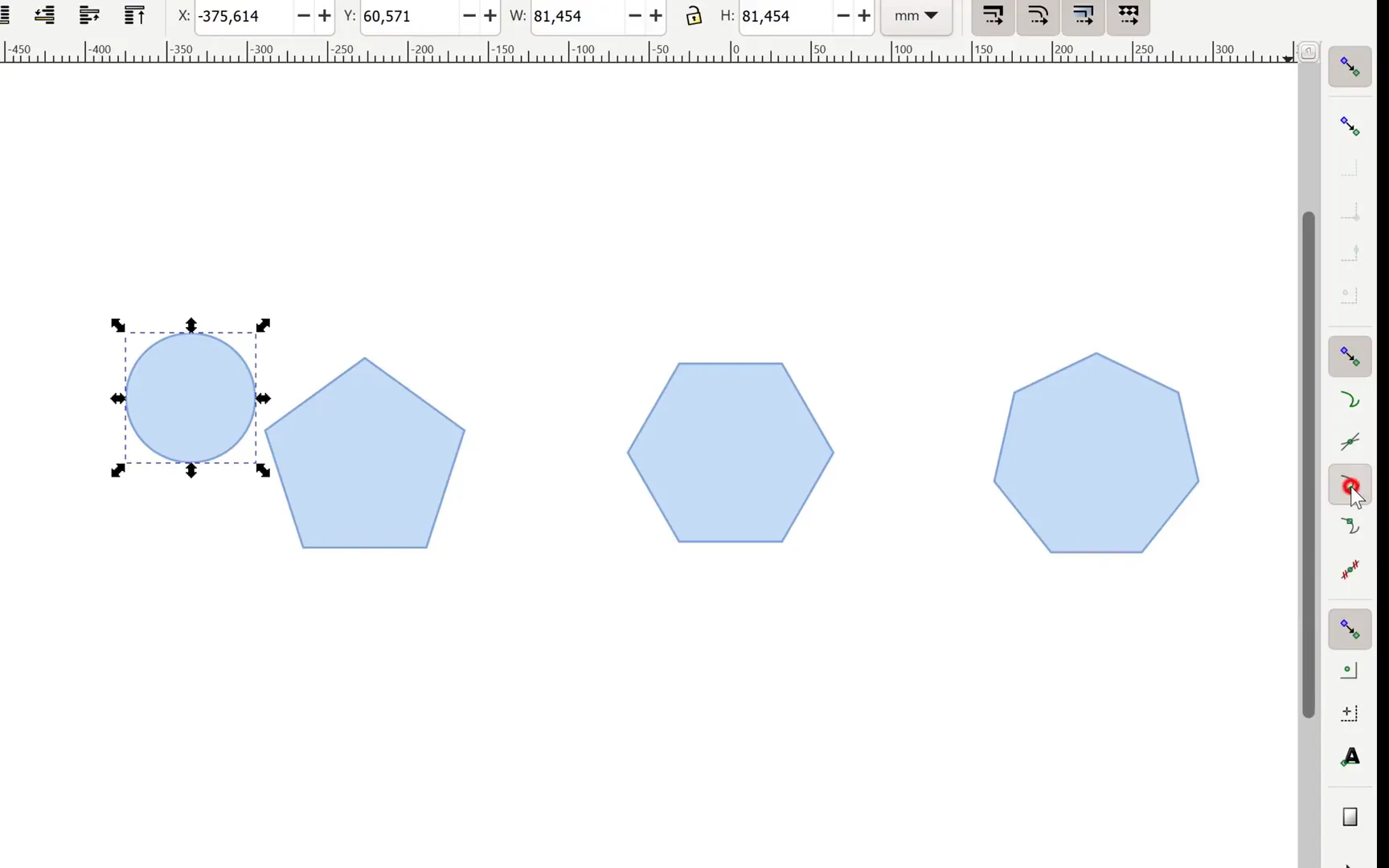Enable snapping with the top snap toggle
This screenshot has height=868, width=1389.
[1350, 68]
